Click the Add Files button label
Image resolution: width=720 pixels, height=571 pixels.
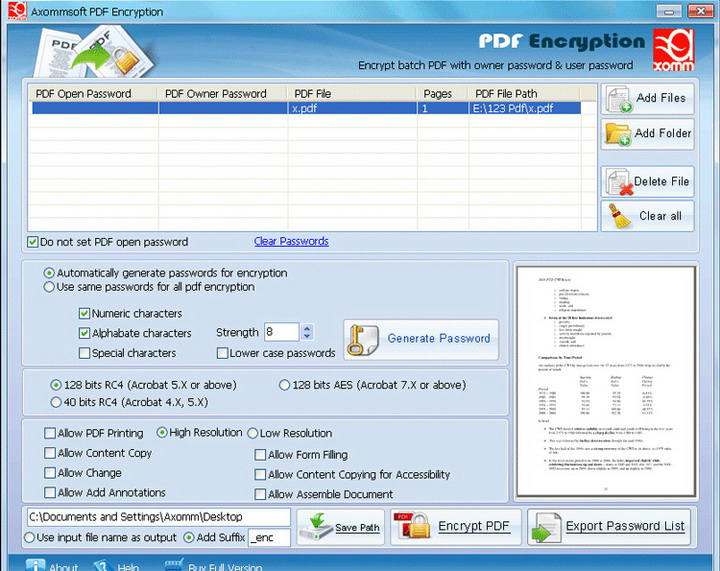(661, 98)
